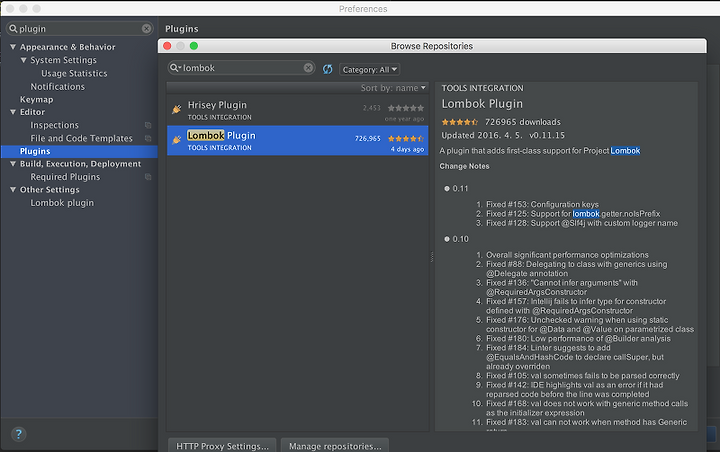Click the one year ago label
The height and width of the screenshot is (452, 720).
tap(404, 119)
